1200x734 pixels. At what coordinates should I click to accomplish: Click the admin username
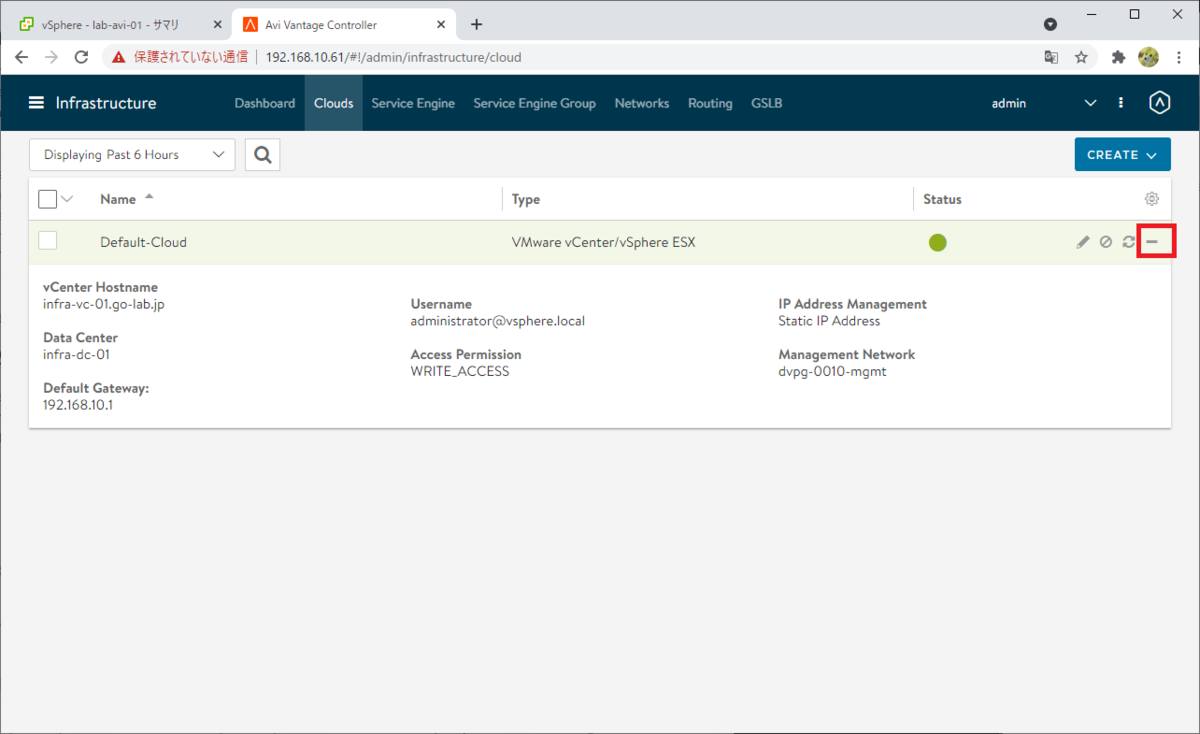pos(1009,103)
